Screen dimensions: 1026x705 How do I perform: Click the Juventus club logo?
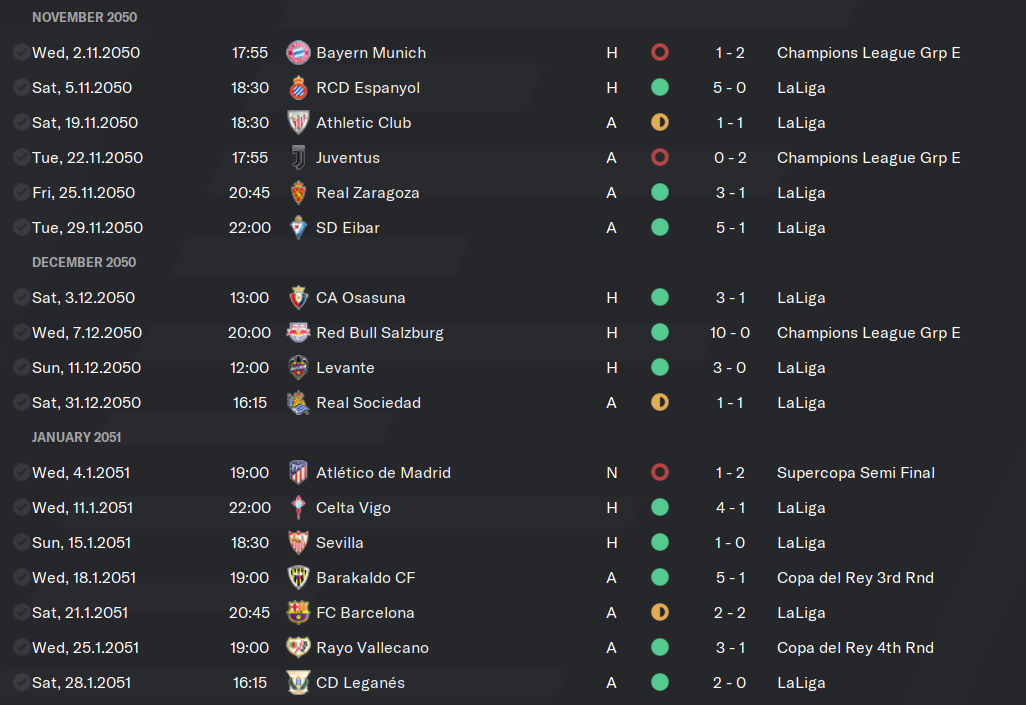coord(298,158)
